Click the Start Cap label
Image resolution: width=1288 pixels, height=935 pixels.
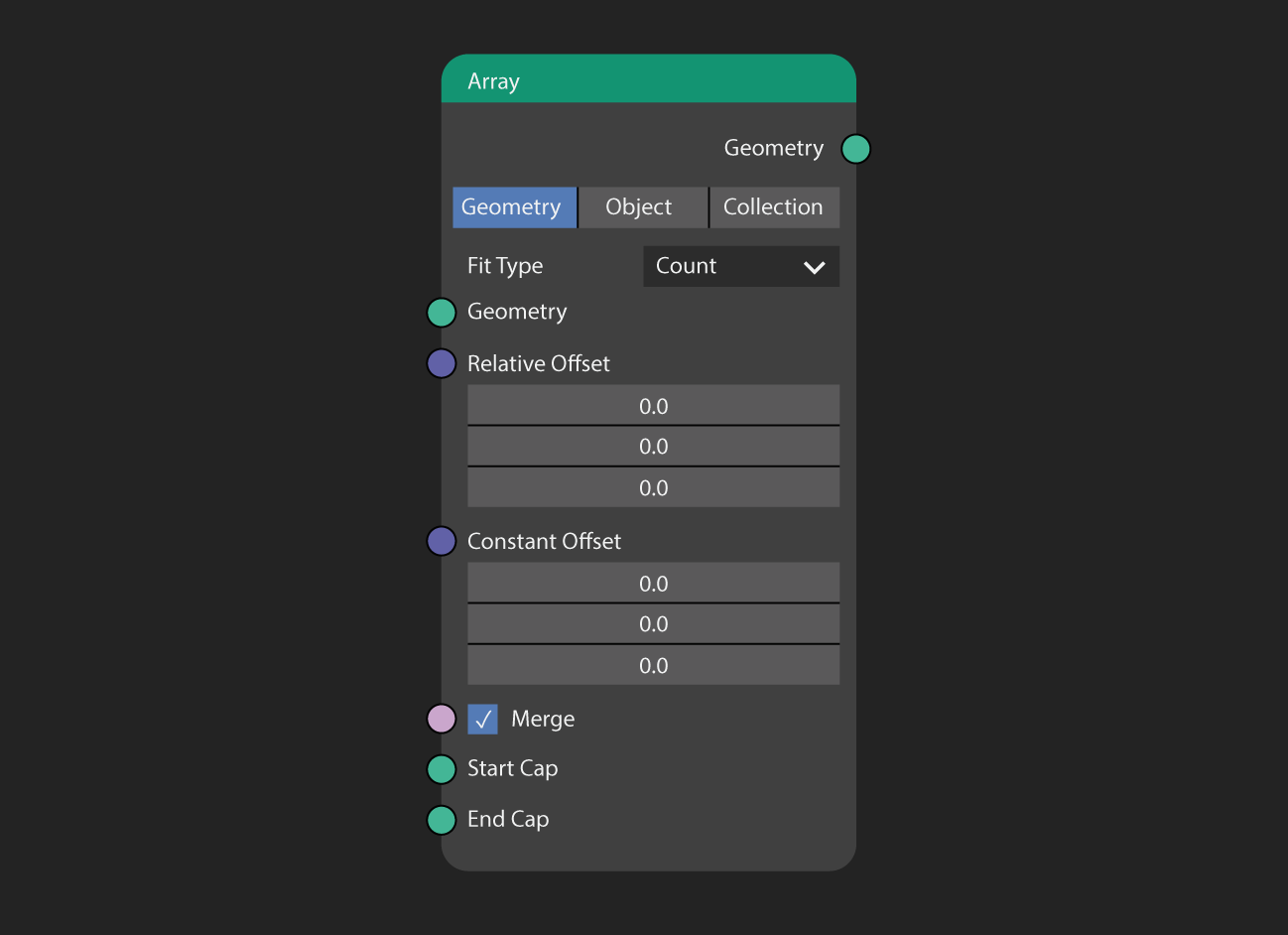(x=512, y=769)
